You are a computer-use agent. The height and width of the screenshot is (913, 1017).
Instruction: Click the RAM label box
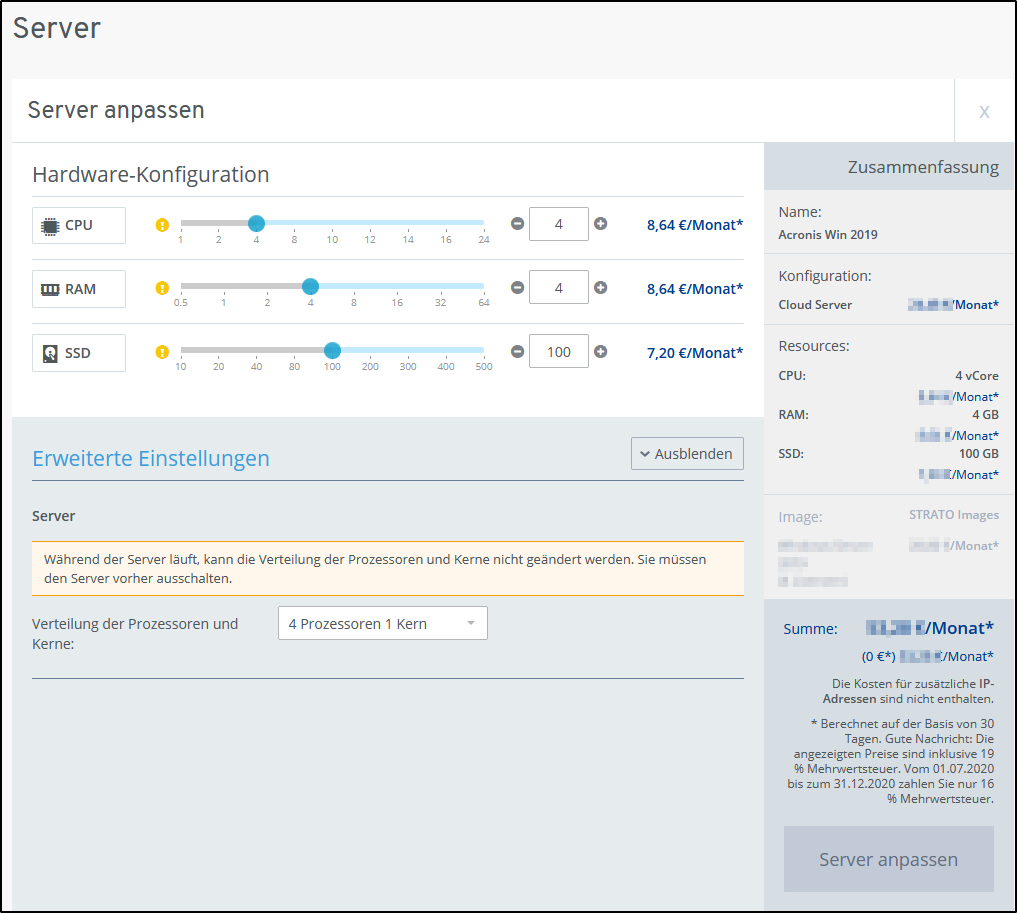(x=78, y=289)
